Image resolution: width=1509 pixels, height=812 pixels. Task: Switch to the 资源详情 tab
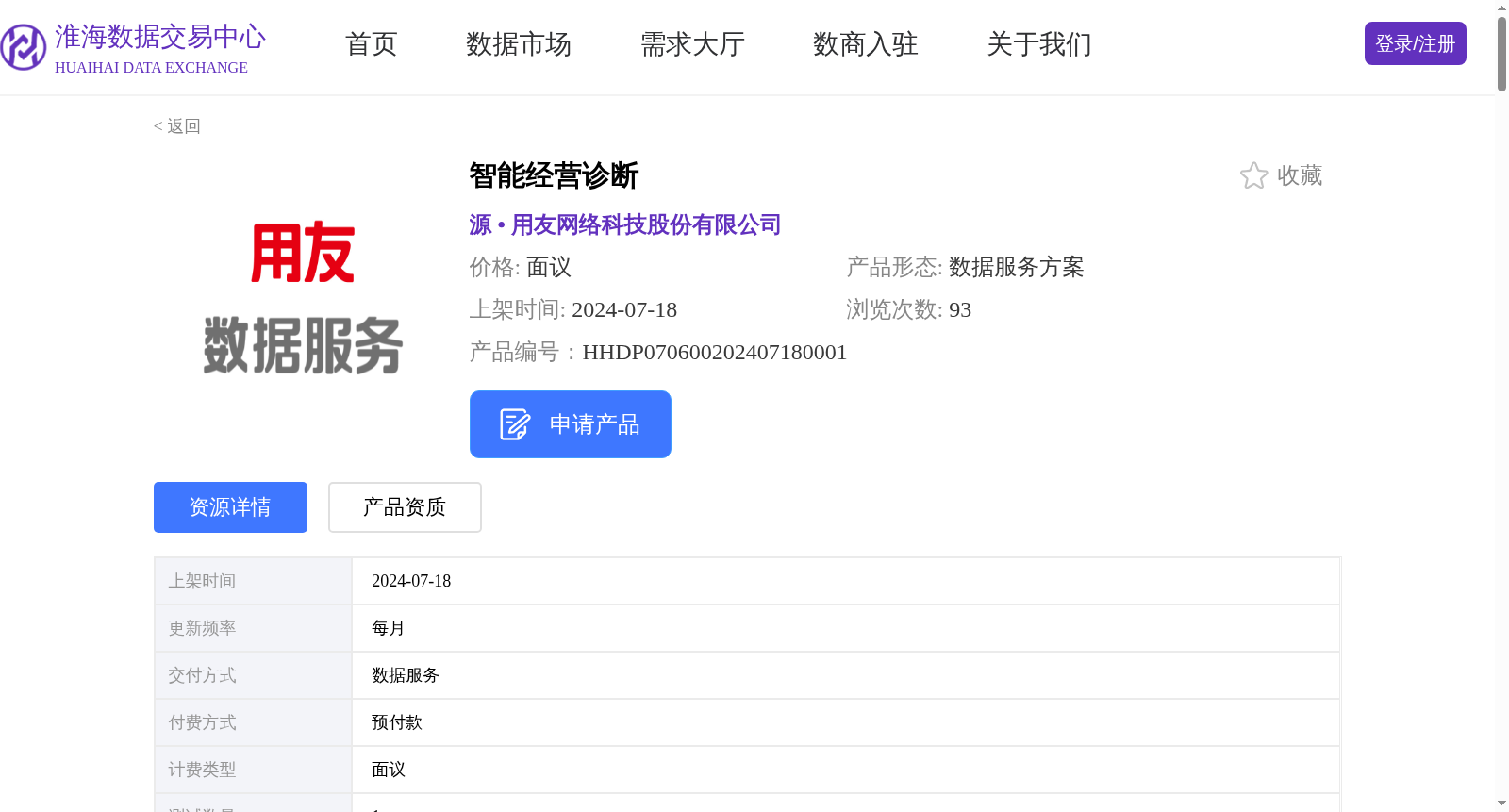pyautogui.click(x=230, y=507)
